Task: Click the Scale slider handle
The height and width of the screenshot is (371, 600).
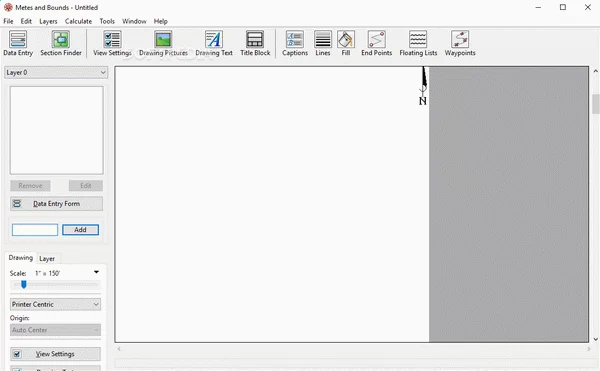Action: tap(24, 285)
